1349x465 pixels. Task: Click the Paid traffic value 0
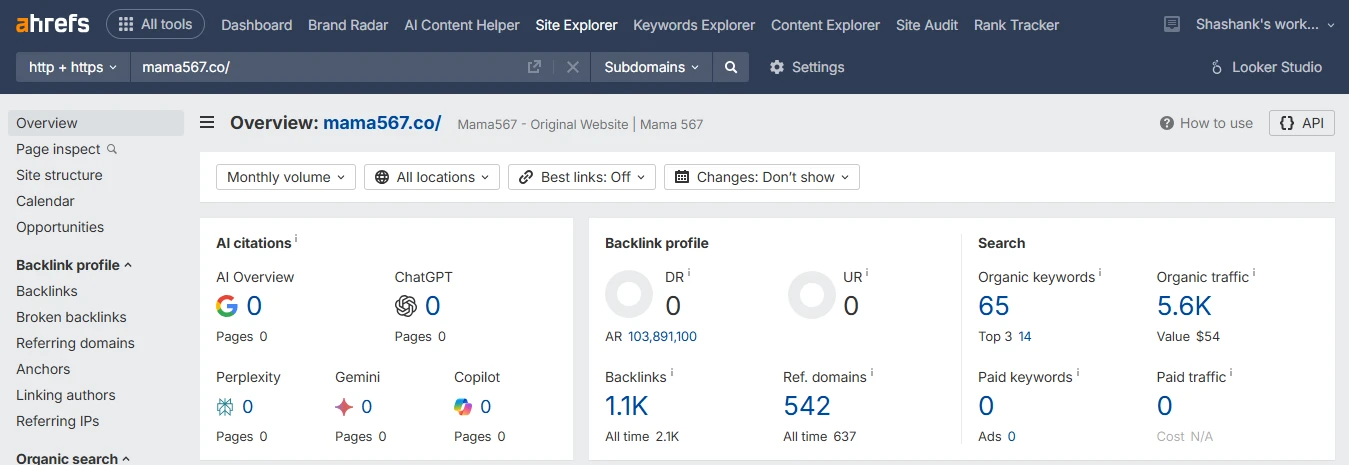1165,406
